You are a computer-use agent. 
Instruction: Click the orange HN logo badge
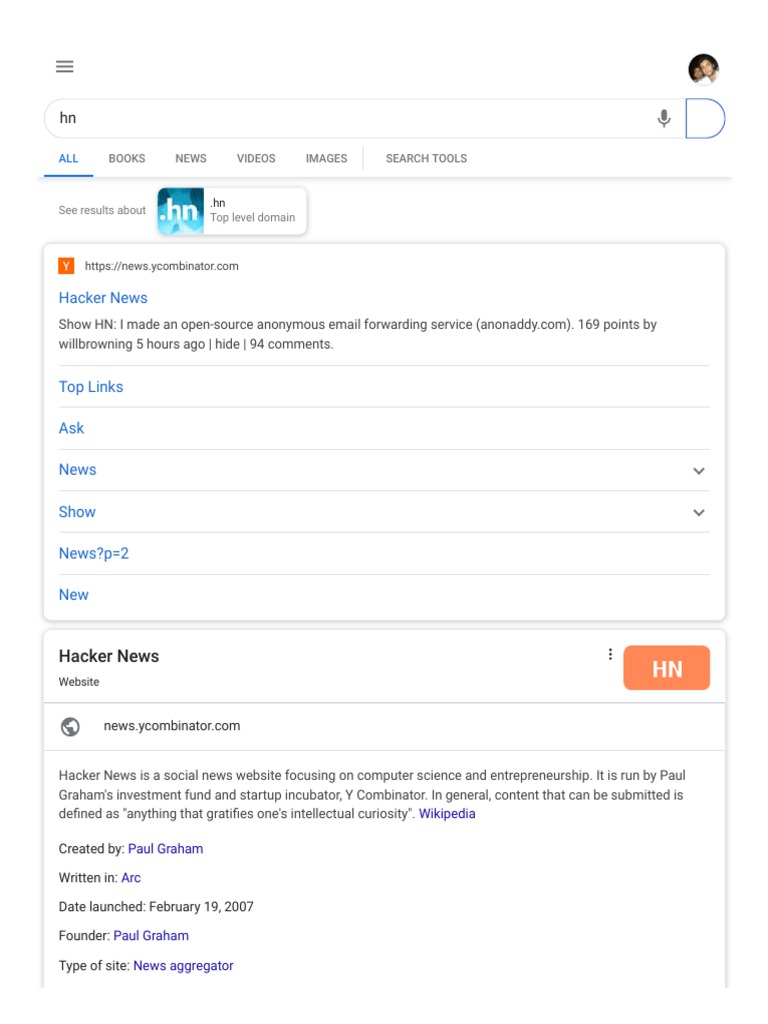click(666, 668)
